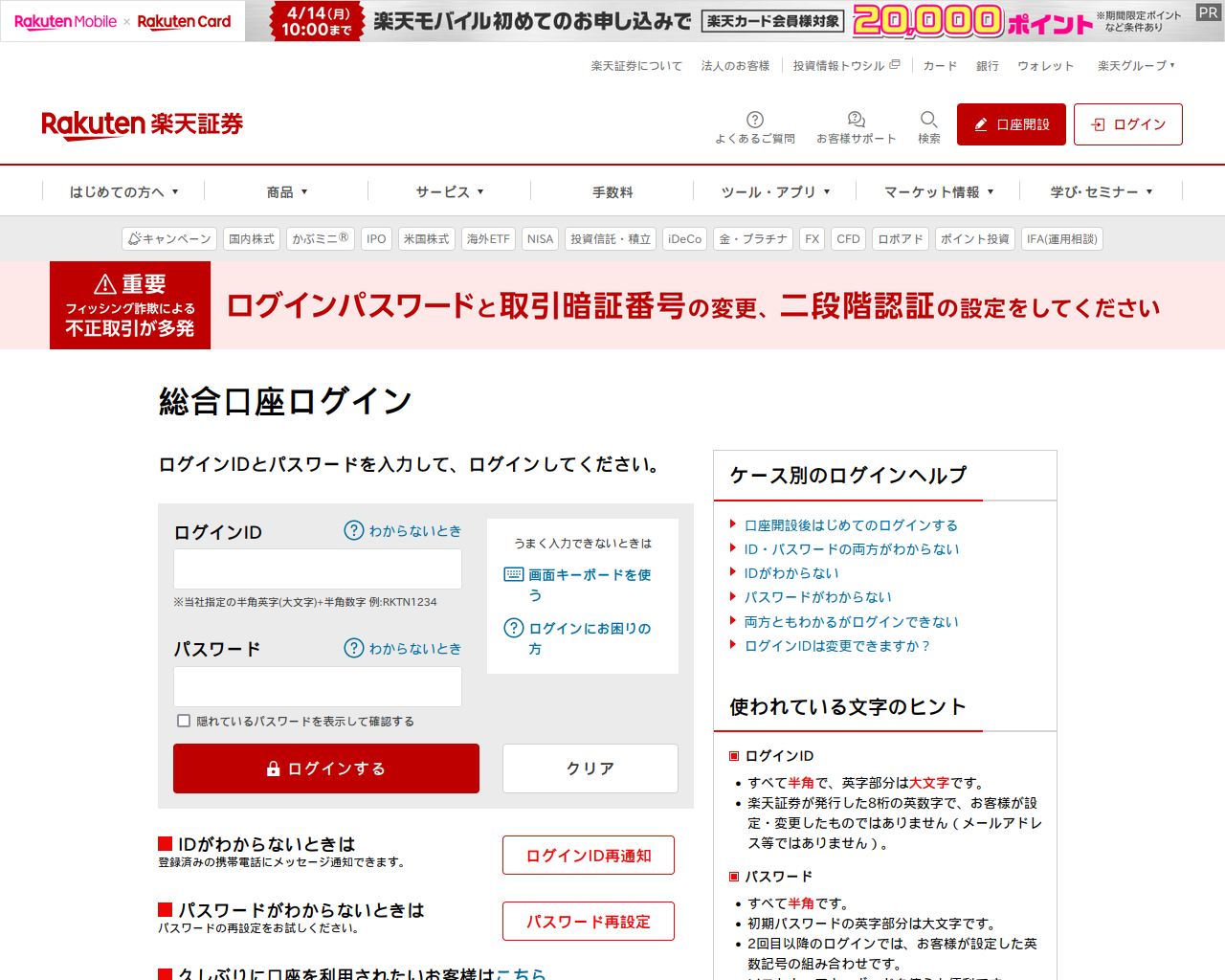The height and width of the screenshot is (980, 1225).
Task: Open ID・パスワードの両方がわからない help link
Action: 852,549
